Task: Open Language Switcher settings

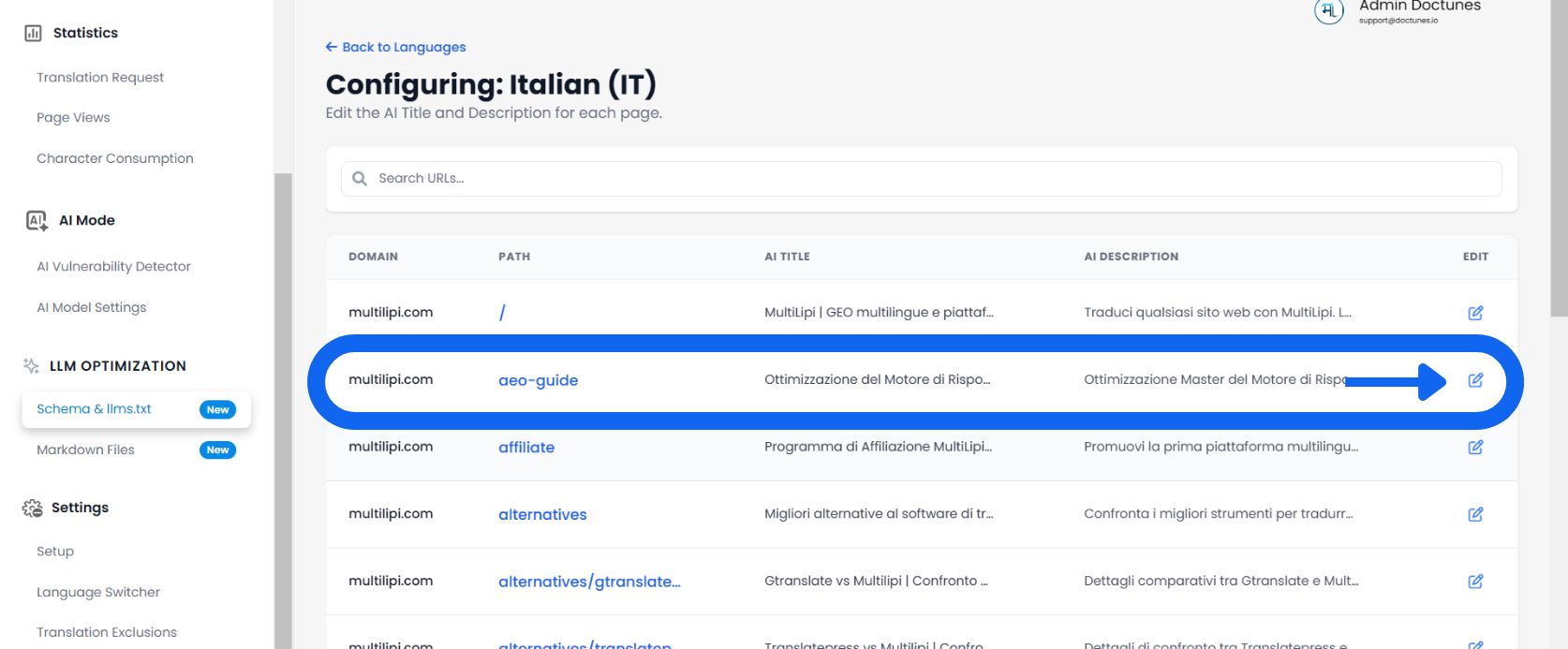Action: 98,592
